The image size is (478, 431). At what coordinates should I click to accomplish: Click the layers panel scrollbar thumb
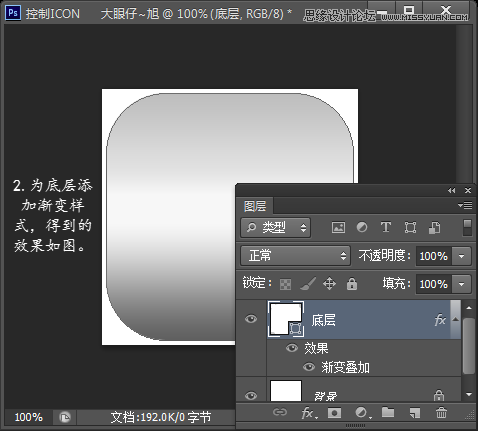coord(469,346)
